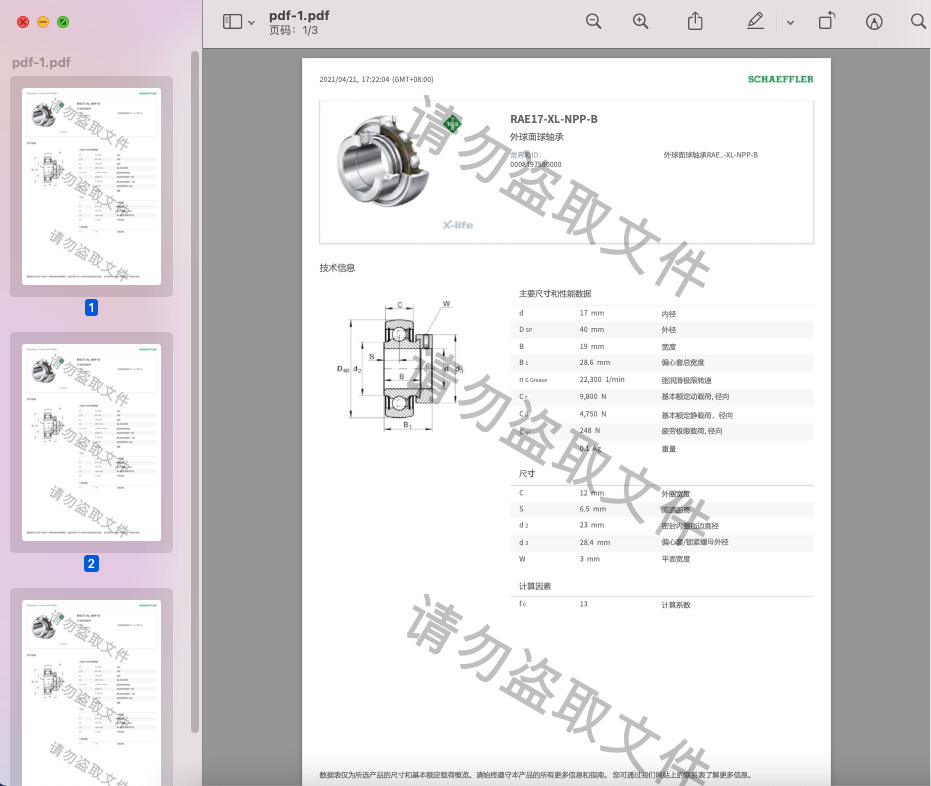Click pdf-1.pdf window title
931x786 pixels.
click(299, 15)
